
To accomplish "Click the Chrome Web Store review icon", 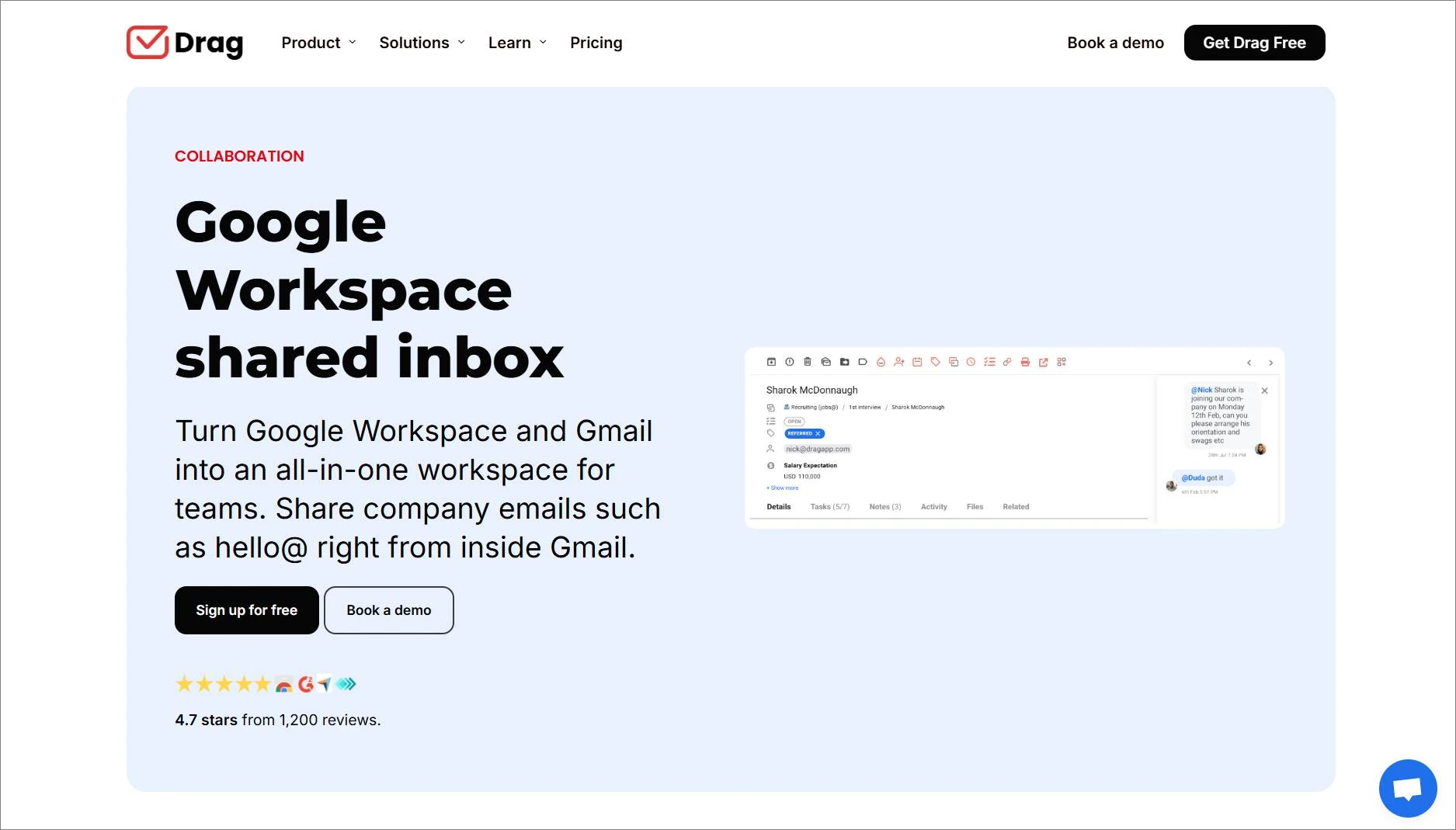I will [284, 685].
